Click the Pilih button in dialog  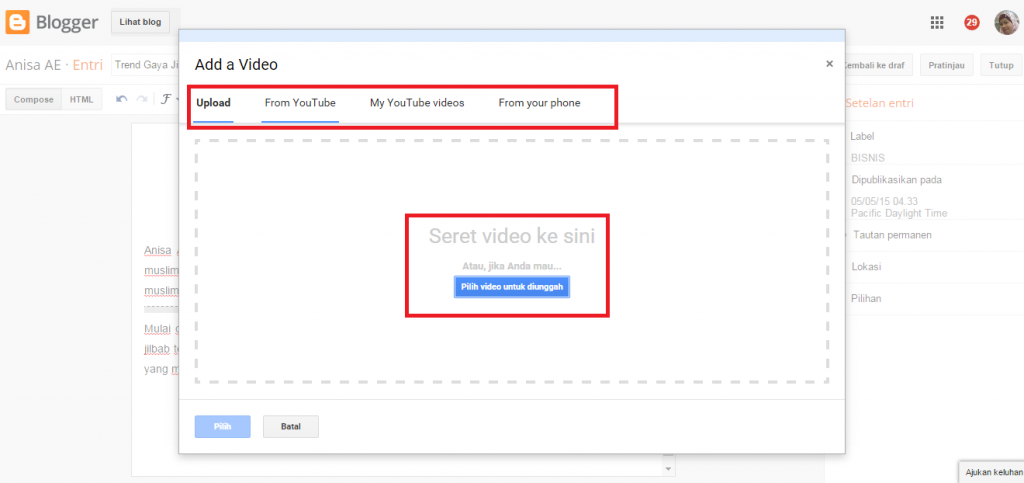pos(223,427)
